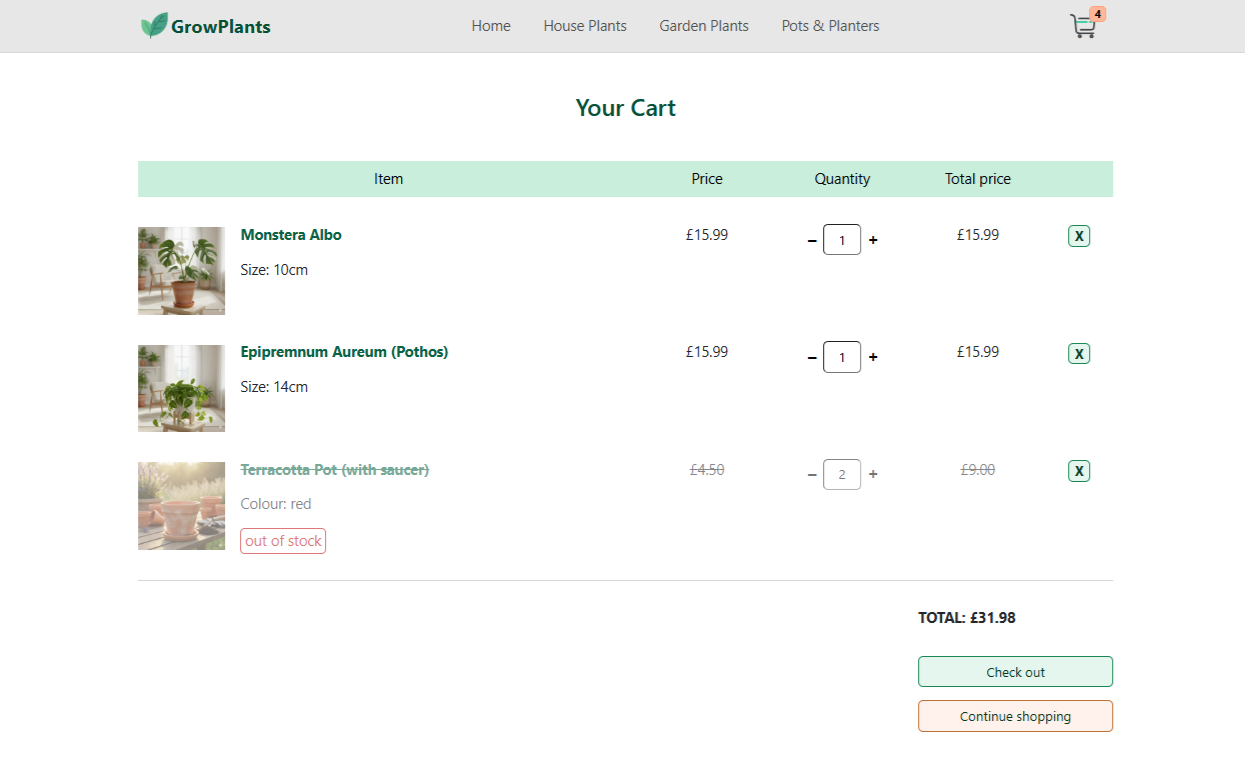Click the cart badge showing 4 items
Screen dimensions: 1245x767
1097,13
